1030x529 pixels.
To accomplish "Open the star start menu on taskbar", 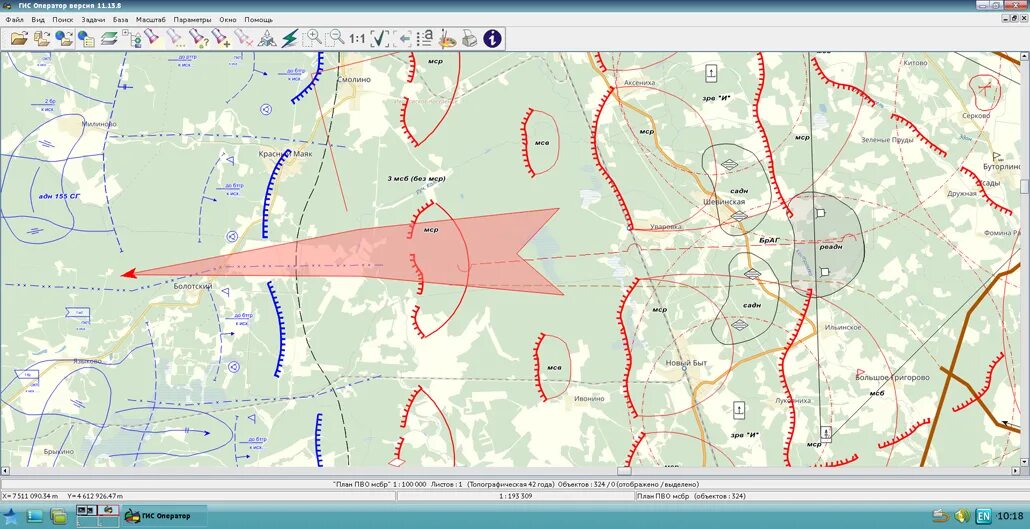I will (11, 515).
